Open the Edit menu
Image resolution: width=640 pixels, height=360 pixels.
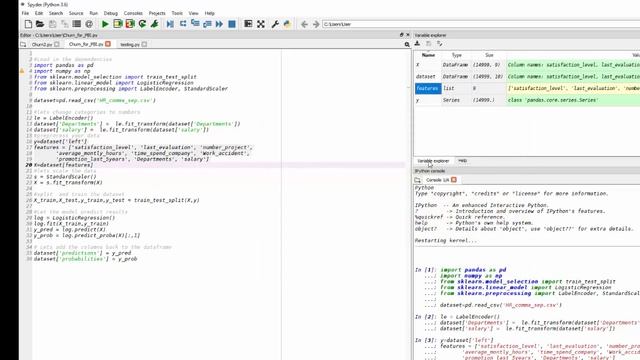[x=39, y=13]
